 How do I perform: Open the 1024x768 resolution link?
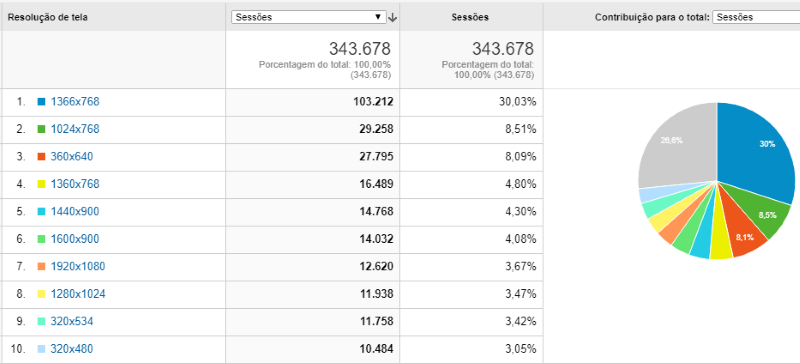pos(75,129)
